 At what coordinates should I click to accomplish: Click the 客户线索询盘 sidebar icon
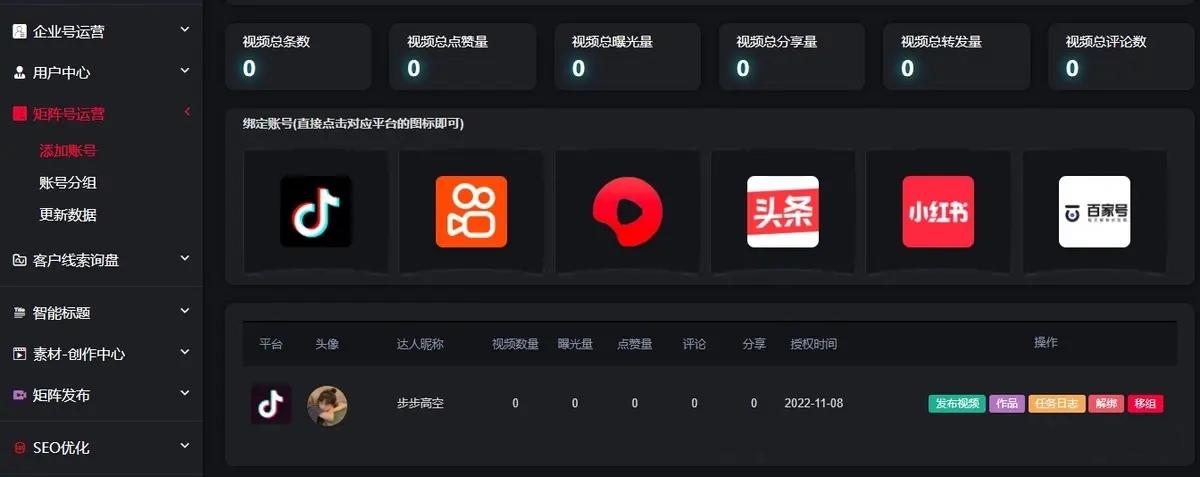coord(19,260)
